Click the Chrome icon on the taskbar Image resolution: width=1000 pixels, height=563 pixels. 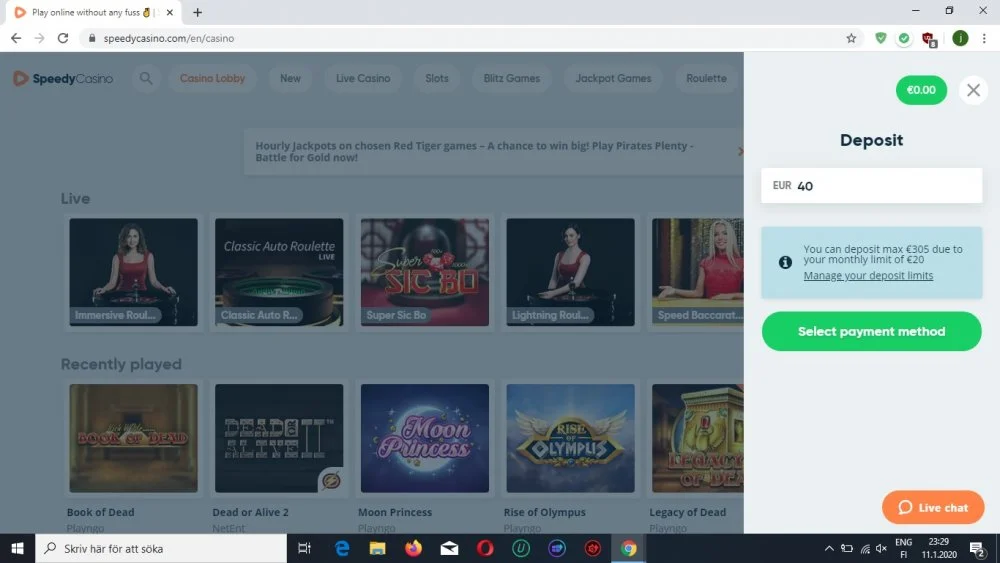[x=628, y=548]
